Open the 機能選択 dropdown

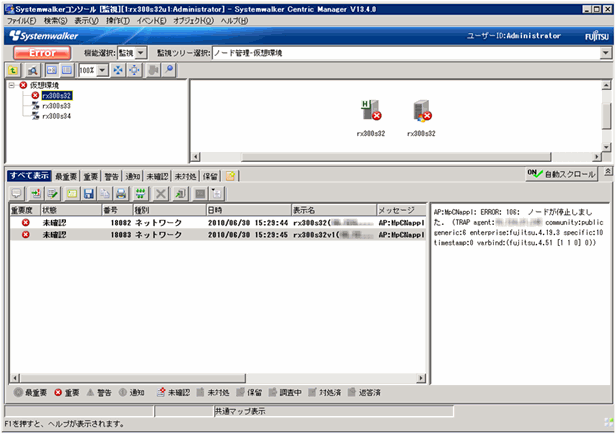(141, 53)
